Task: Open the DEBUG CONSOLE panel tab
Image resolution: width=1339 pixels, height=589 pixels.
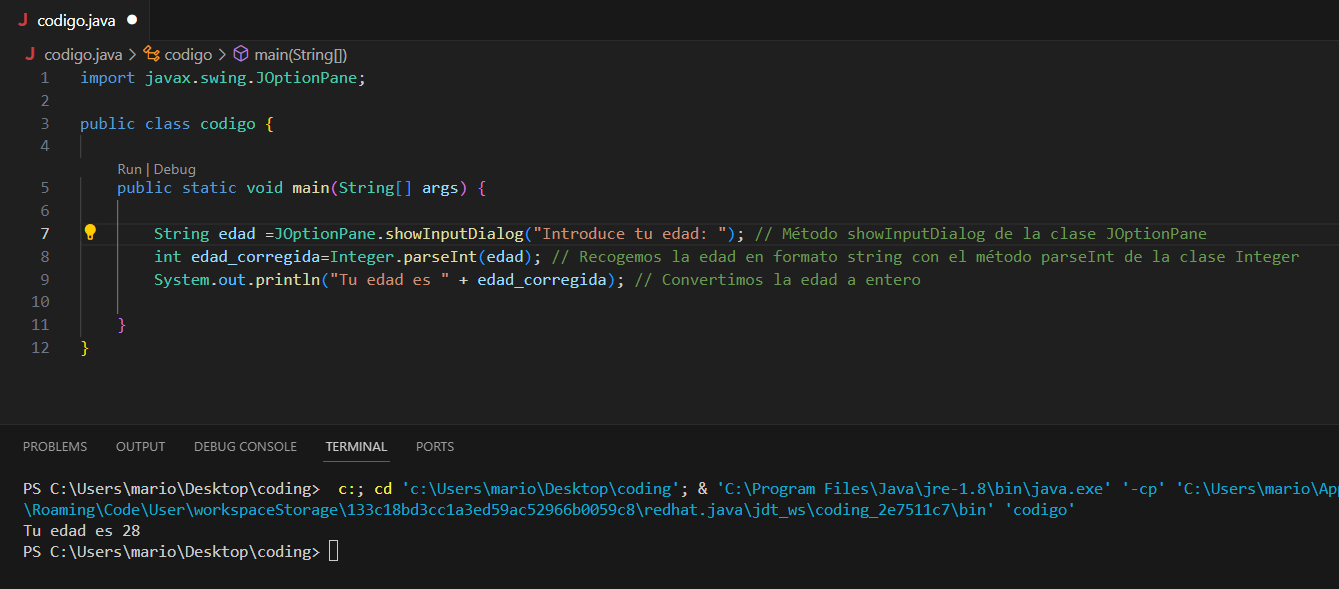Action: (x=245, y=447)
